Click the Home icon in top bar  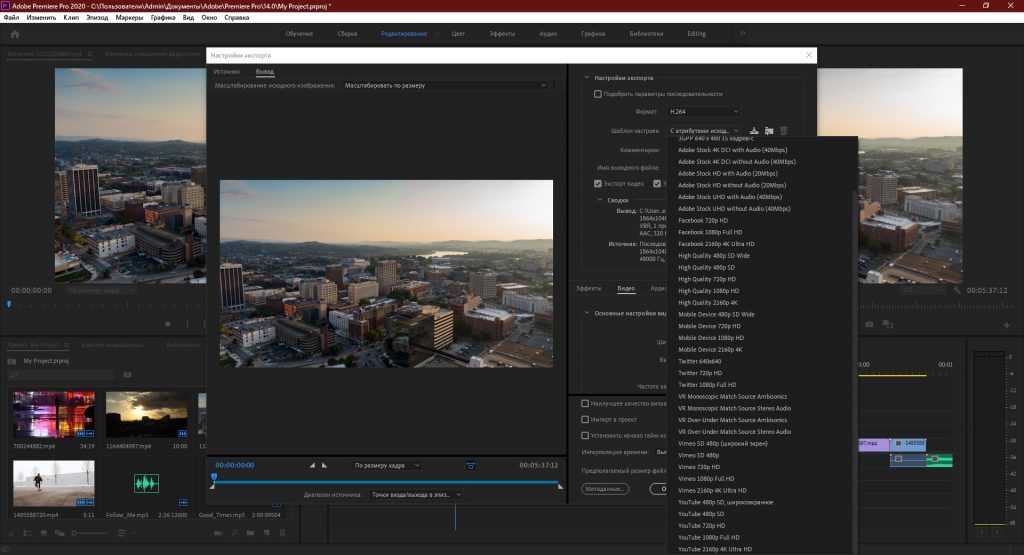(x=15, y=34)
